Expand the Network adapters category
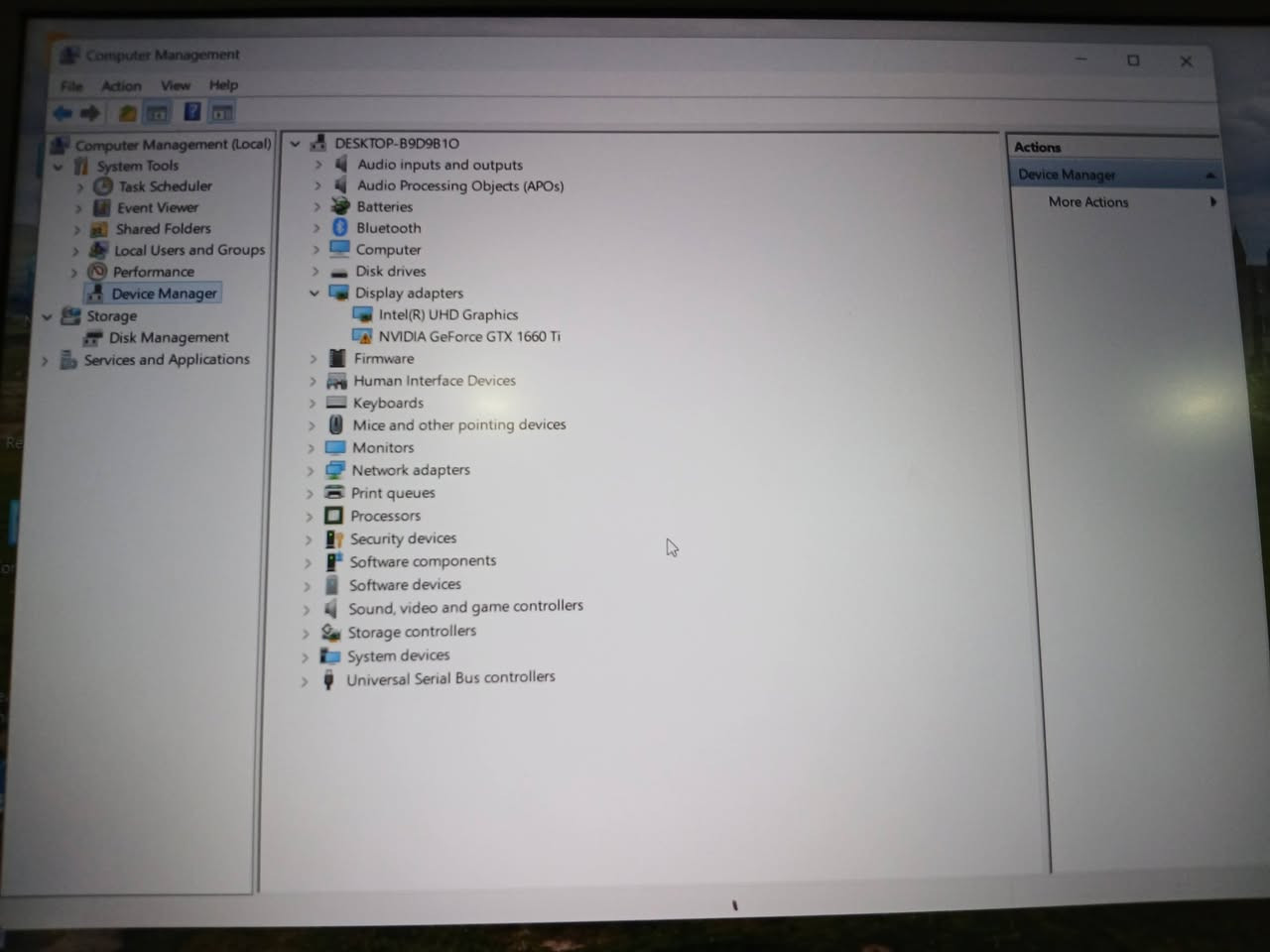Screen dimensions: 1270x952 pyautogui.click(x=311, y=471)
